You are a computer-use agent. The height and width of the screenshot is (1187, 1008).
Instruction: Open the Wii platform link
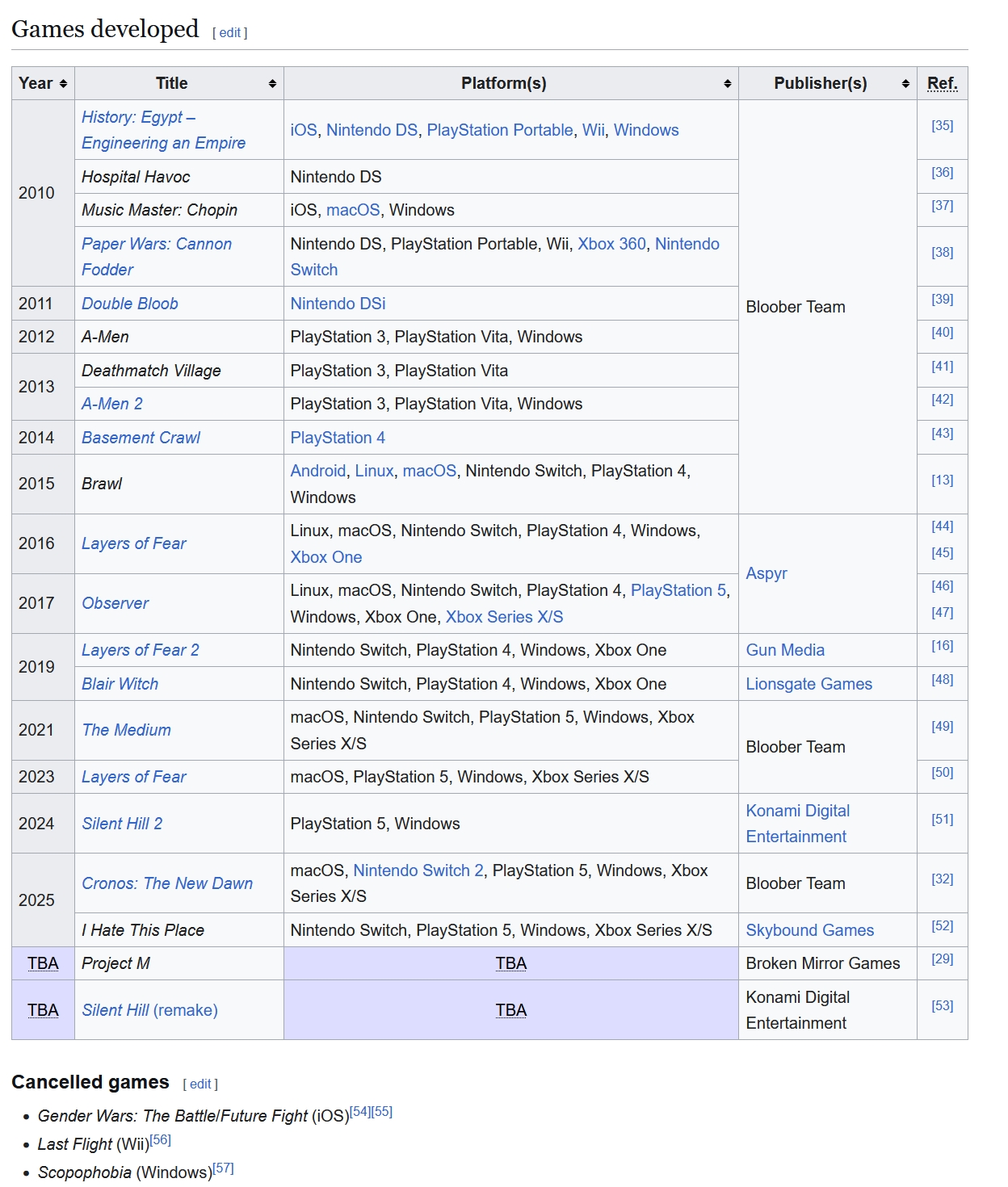pyautogui.click(x=593, y=130)
